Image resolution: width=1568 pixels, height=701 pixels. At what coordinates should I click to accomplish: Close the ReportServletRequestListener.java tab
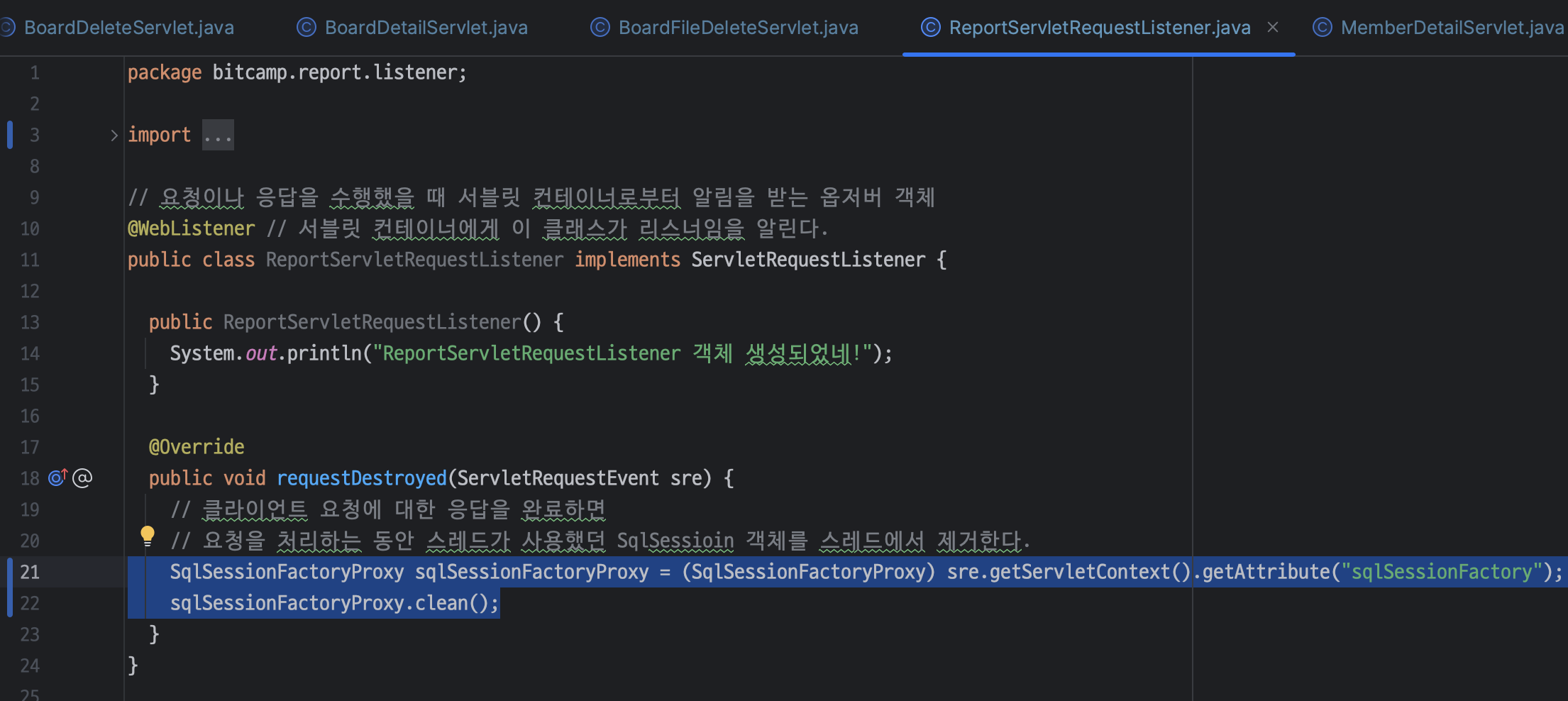(1273, 27)
